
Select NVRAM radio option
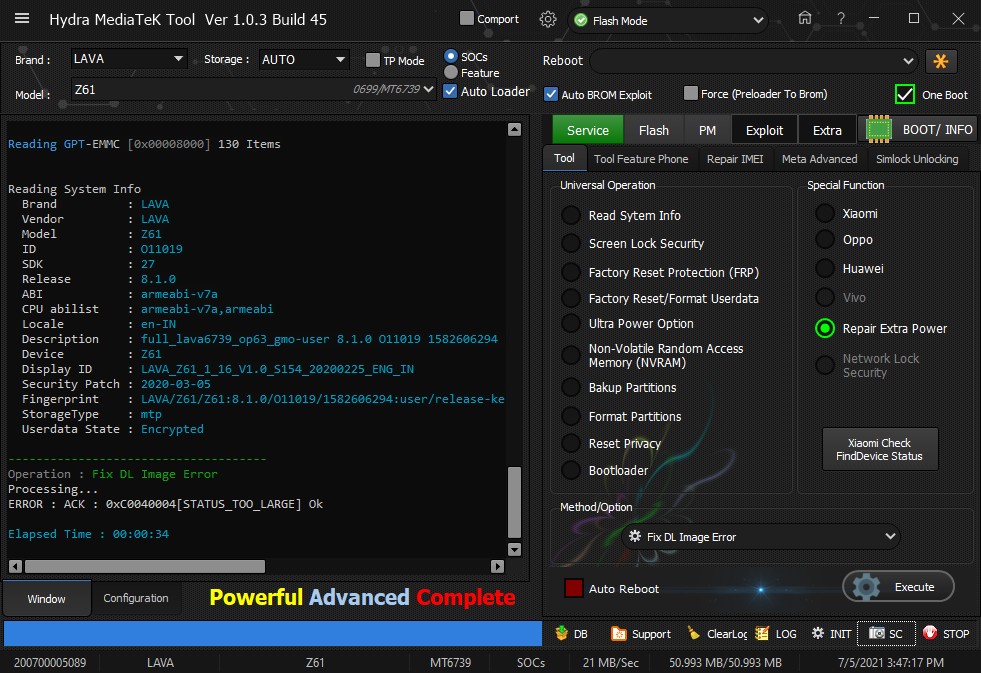click(571, 355)
